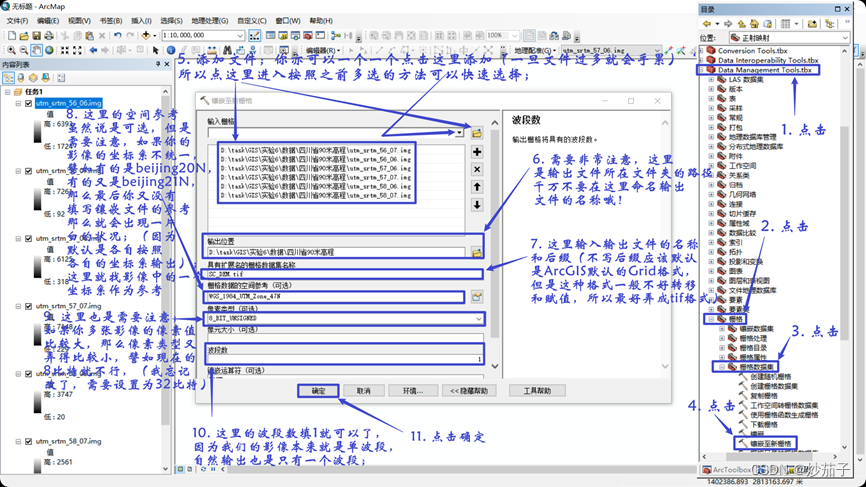866x487 pixels.
Task: Open the pixel type 8_BIT_UNSIGNED dropdown
Action: tap(478, 319)
